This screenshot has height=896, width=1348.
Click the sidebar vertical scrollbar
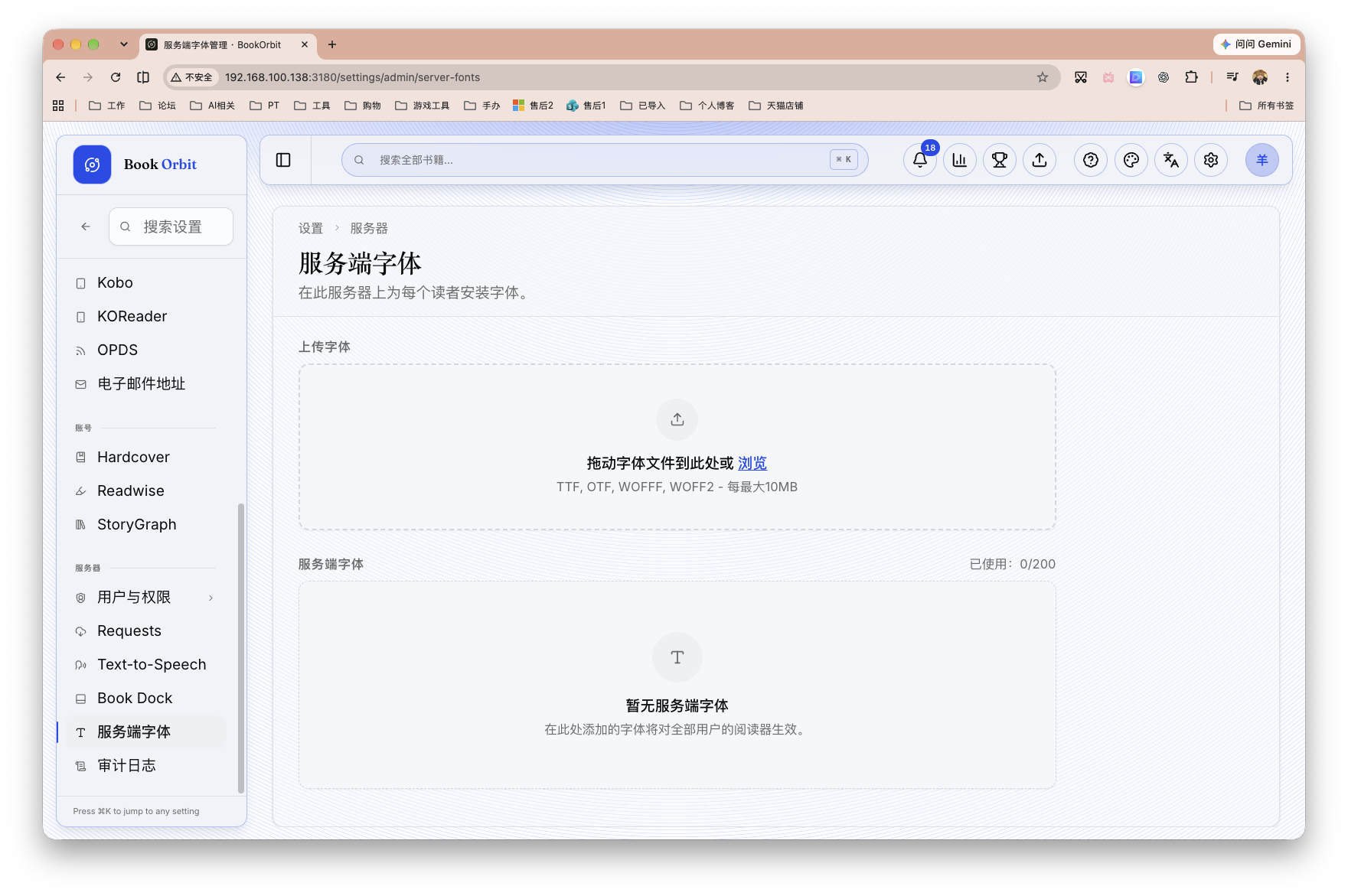[241, 648]
